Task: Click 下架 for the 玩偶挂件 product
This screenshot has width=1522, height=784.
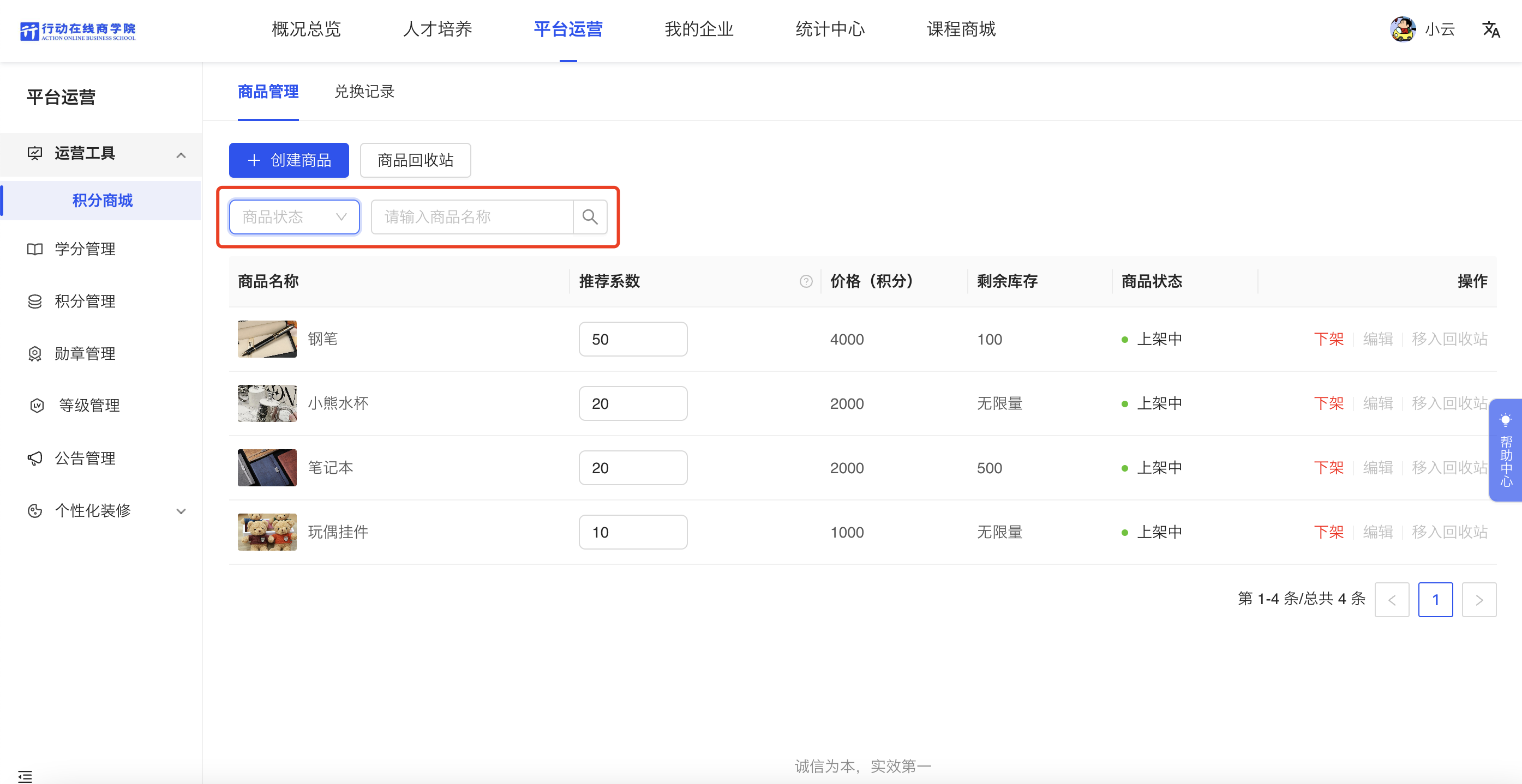Action: pyautogui.click(x=1329, y=532)
